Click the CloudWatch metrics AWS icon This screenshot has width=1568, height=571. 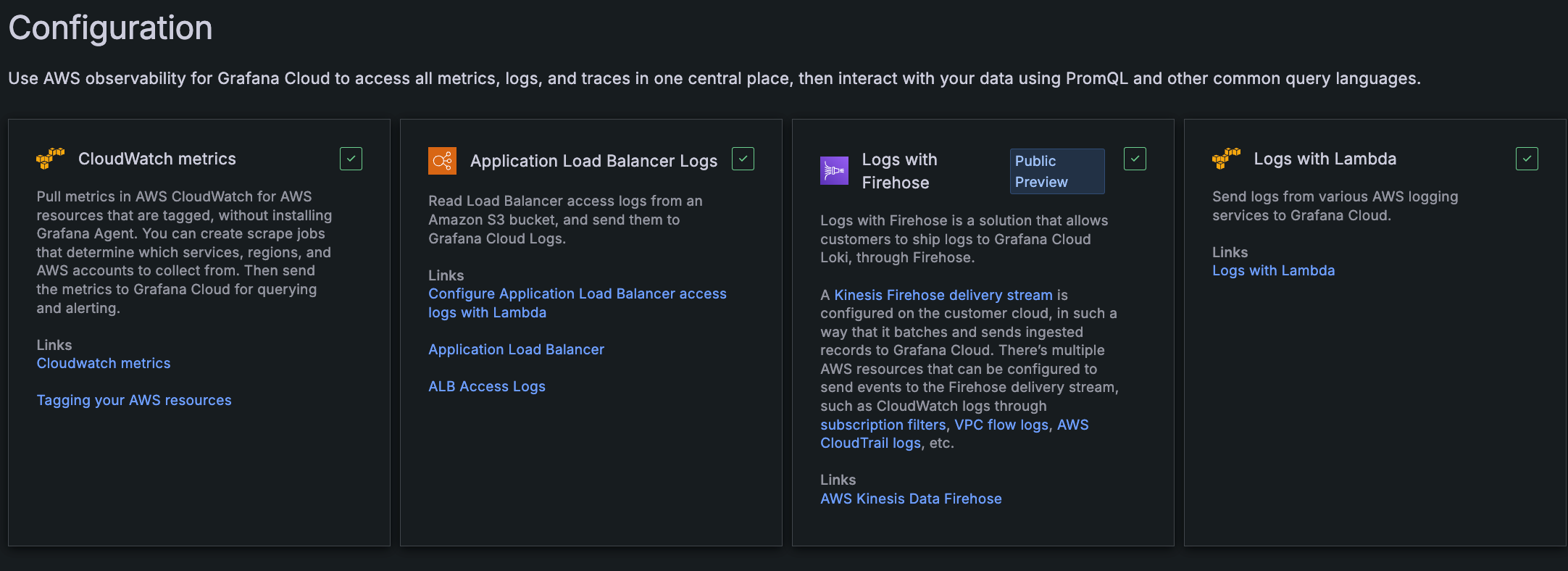tap(51, 159)
